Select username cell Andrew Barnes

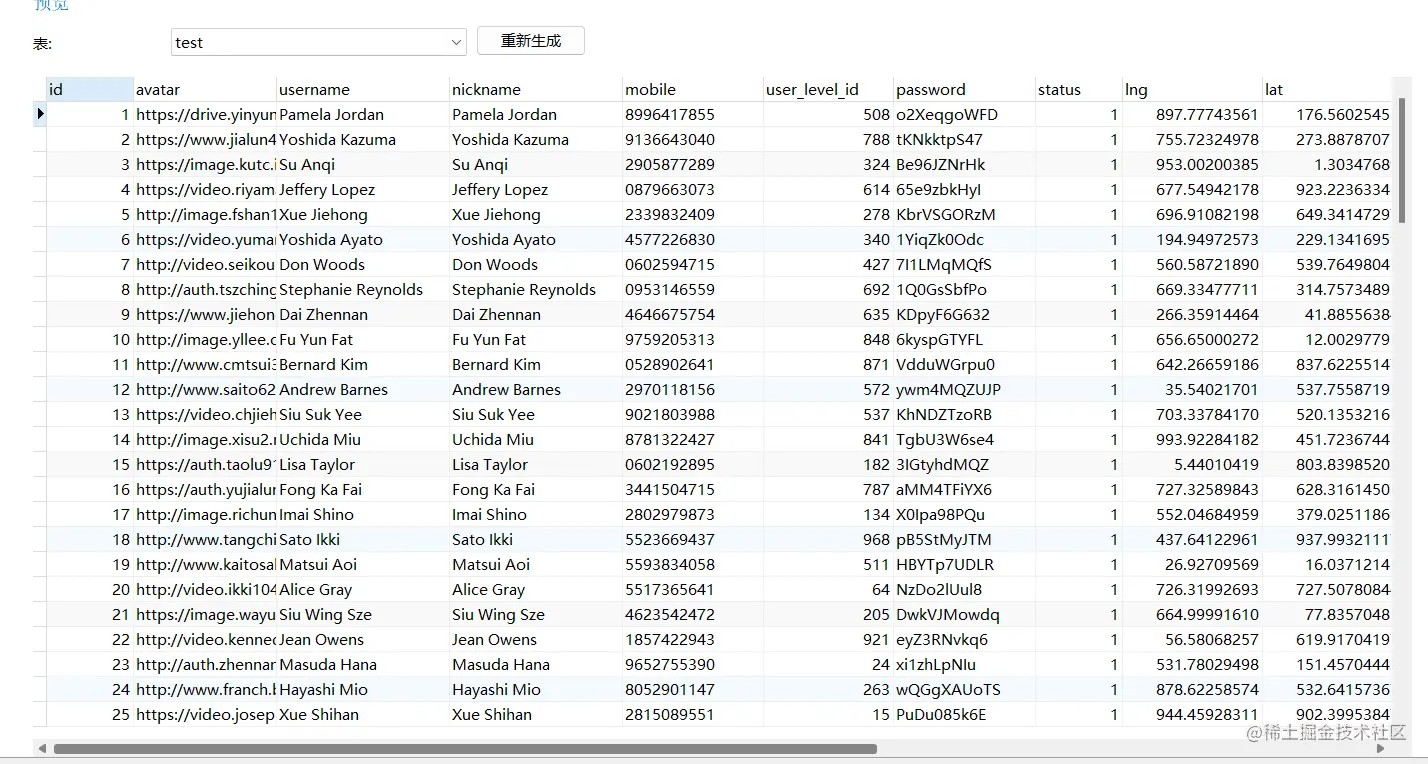(363, 389)
